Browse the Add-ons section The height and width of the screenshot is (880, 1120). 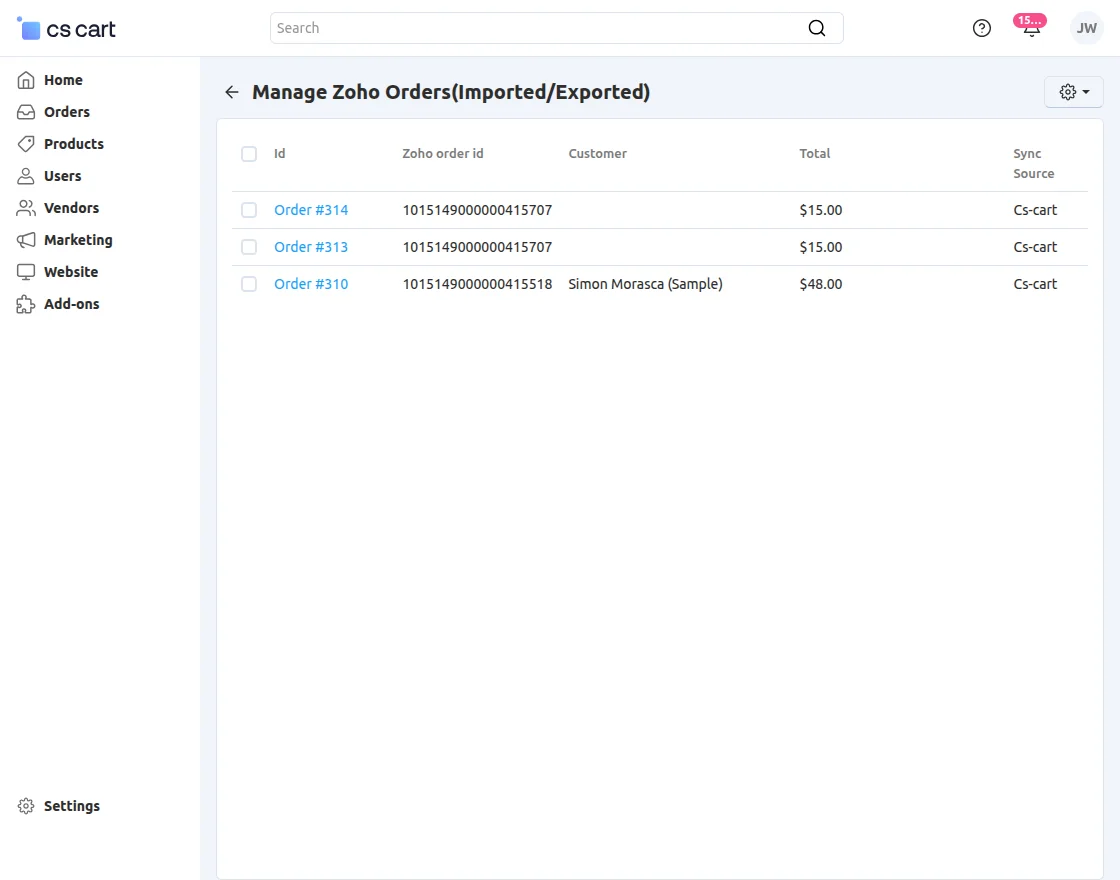[x=70, y=304]
